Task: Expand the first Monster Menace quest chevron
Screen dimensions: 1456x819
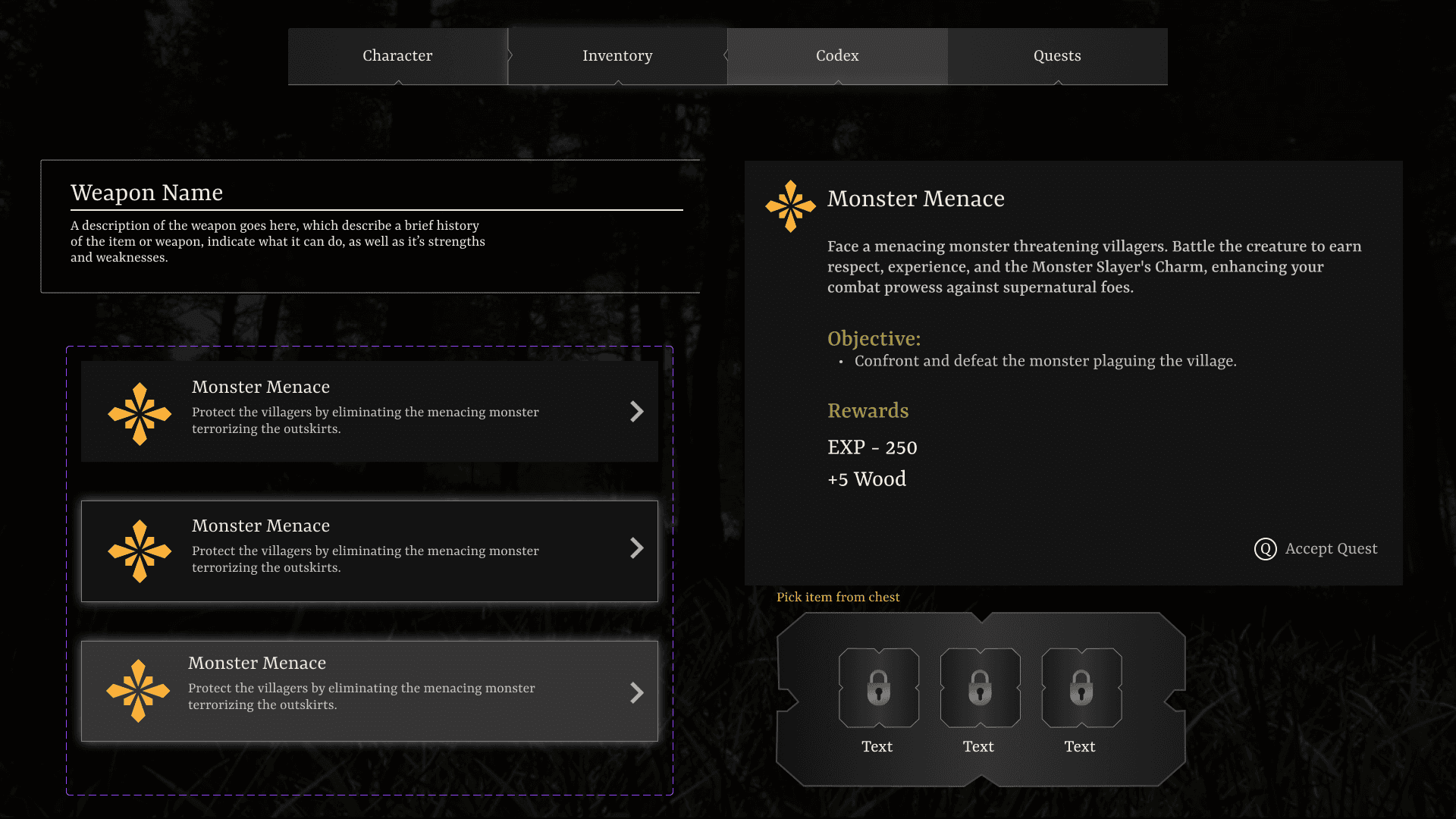Action: (636, 411)
